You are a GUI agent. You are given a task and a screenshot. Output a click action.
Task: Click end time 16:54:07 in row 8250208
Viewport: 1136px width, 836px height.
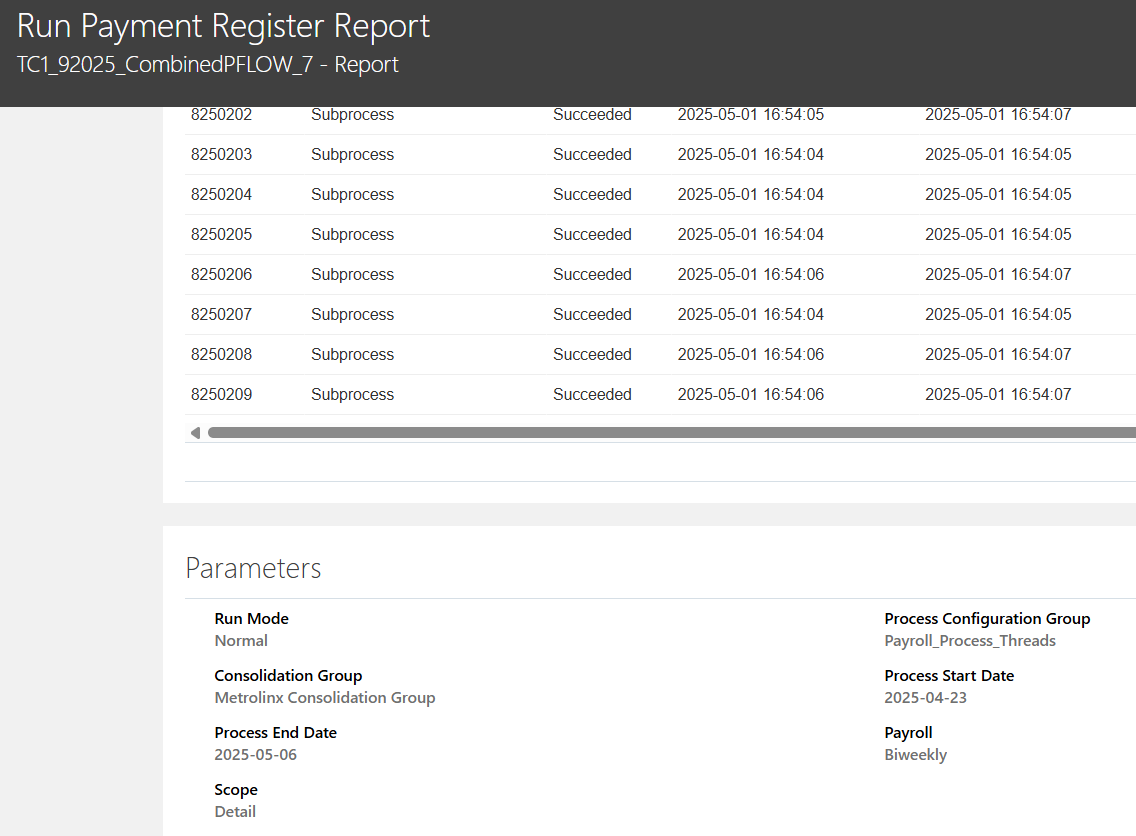click(998, 354)
